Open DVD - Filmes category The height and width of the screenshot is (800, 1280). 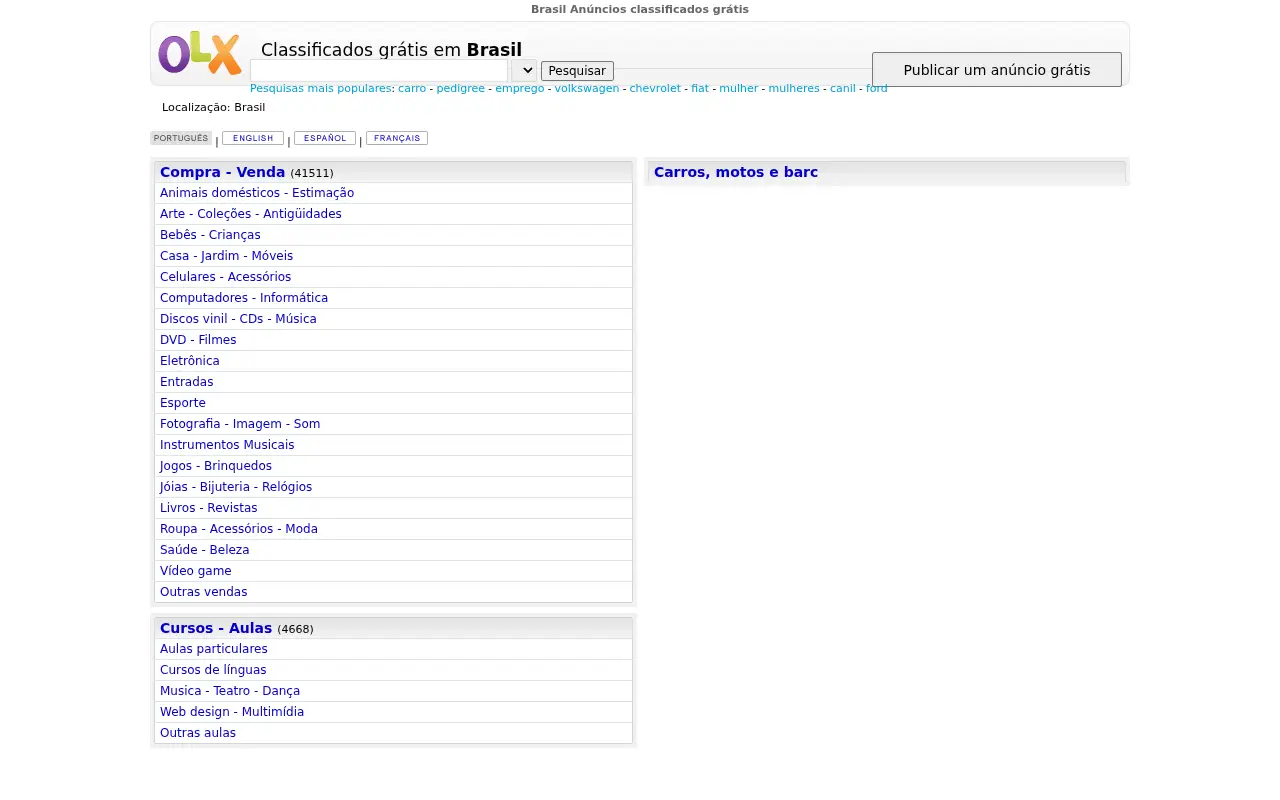click(x=198, y=340)
